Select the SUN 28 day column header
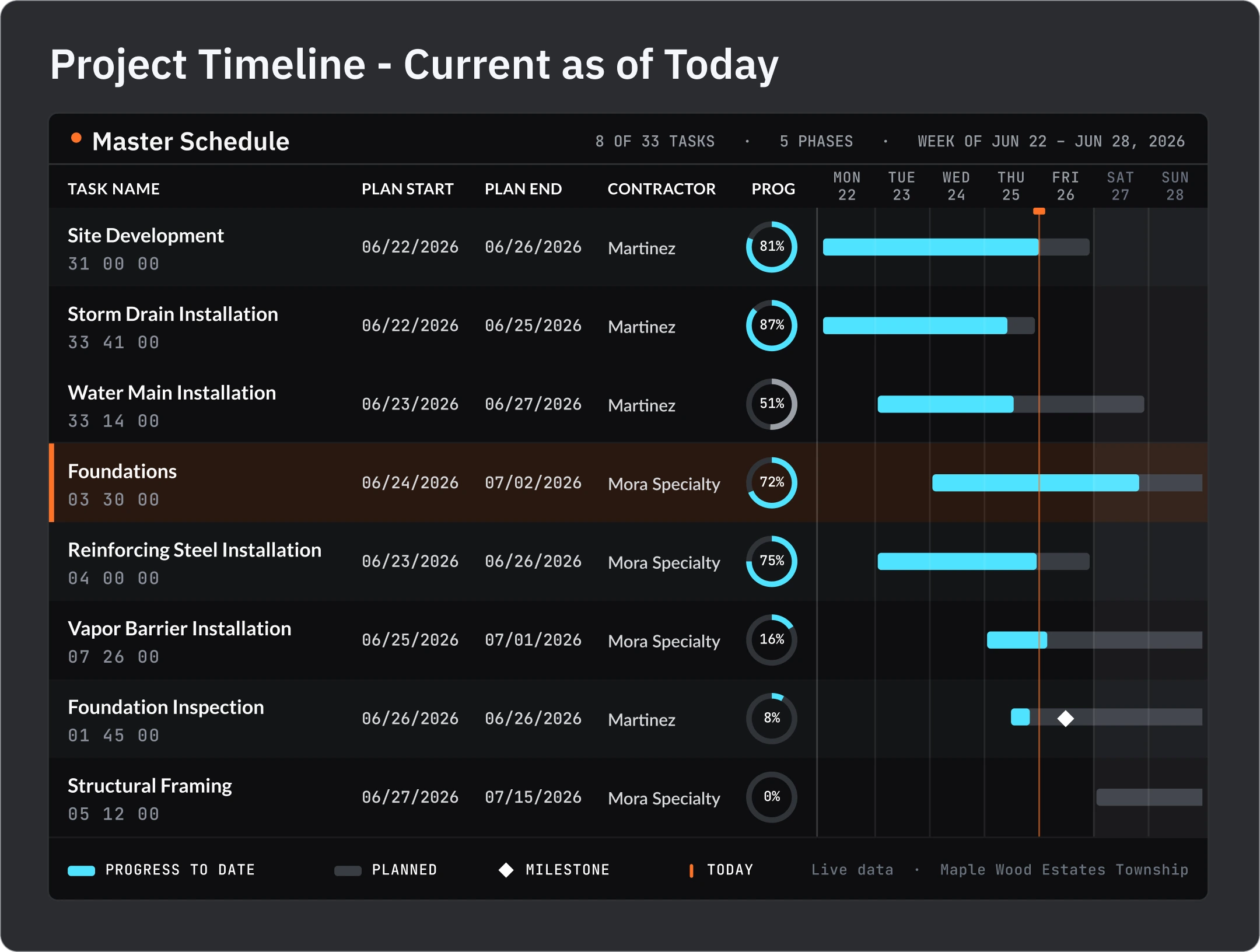This screenshot has height=952, width=1260. pyautogui.click(x=1175, y=186)
